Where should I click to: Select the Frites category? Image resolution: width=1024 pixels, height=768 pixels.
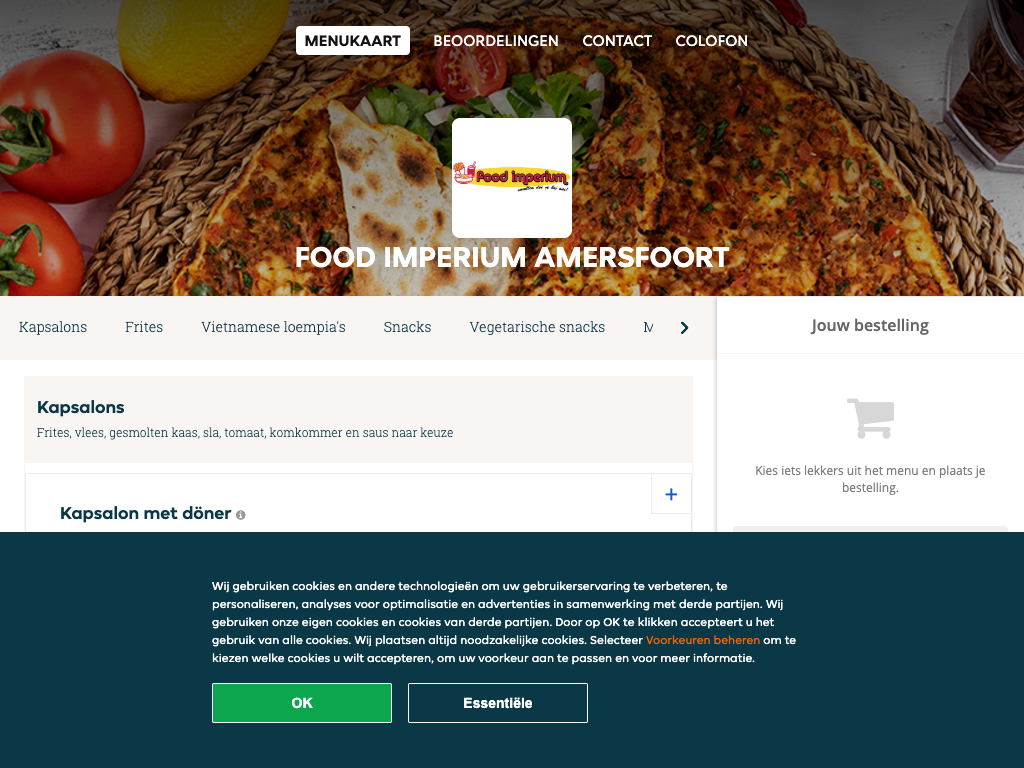pos(144,327)
